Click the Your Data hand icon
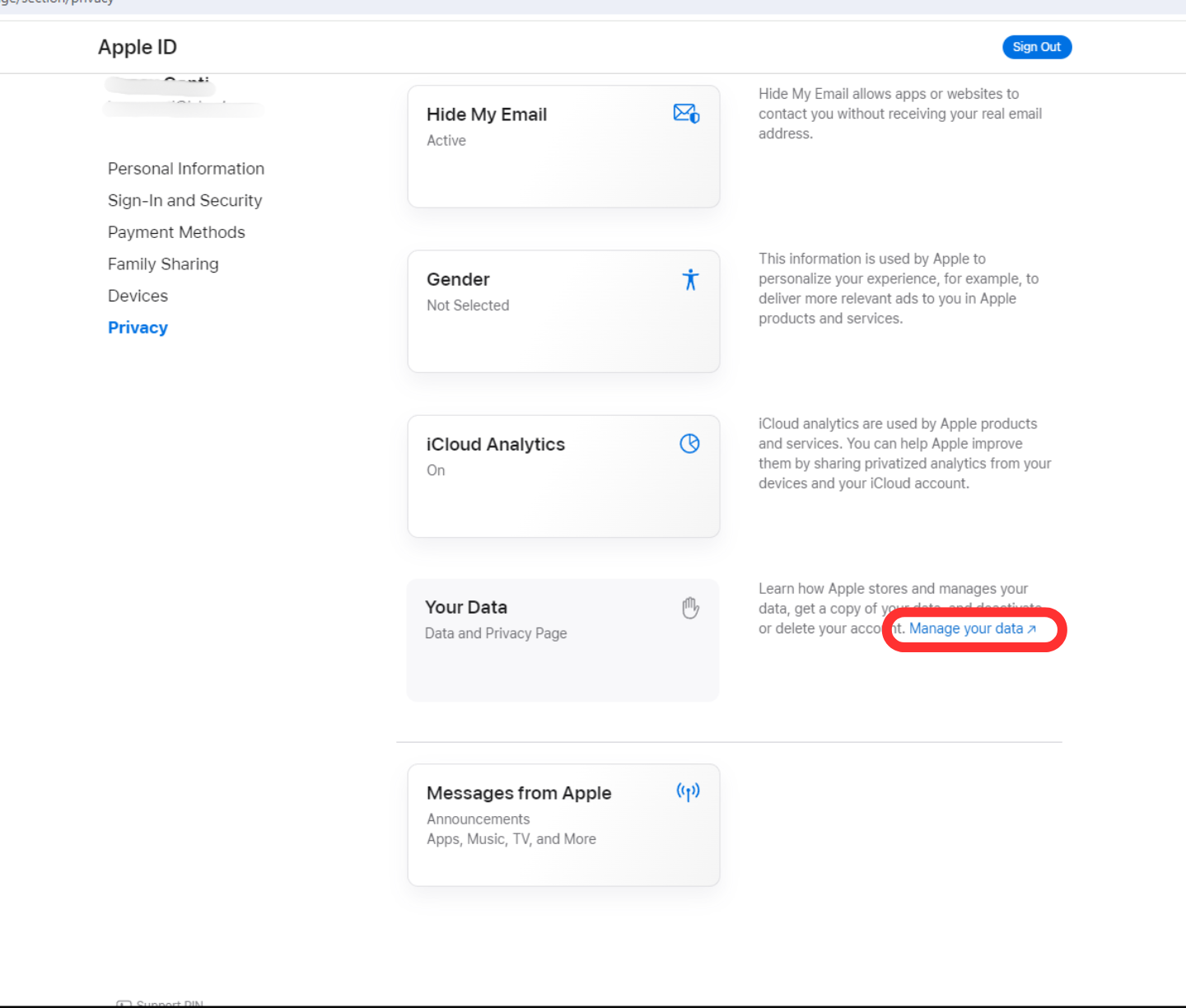This screenshot has width=1186, height=1008. (x=690, y=608)
